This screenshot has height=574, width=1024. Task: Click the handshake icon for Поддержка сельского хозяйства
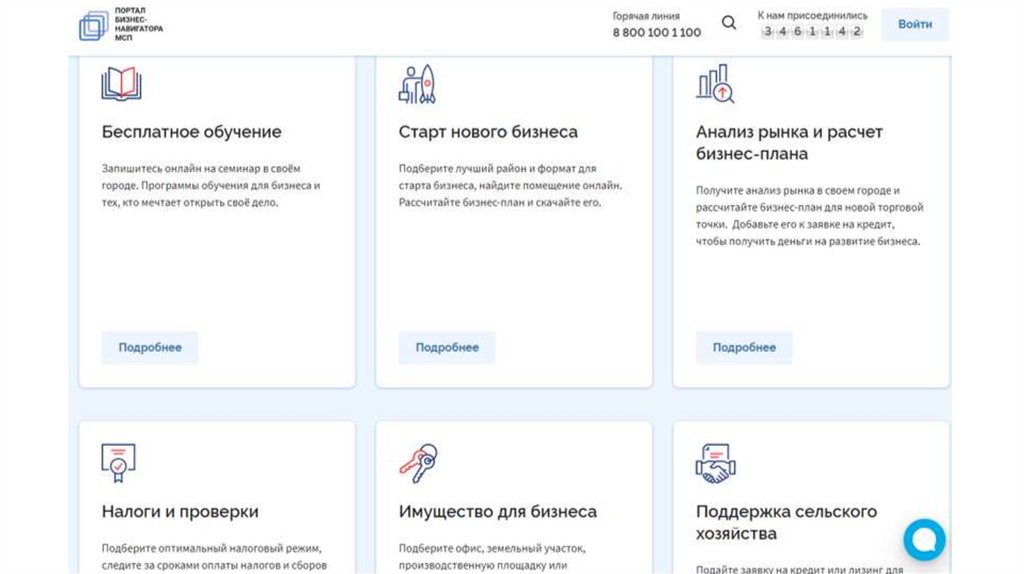tap(715, 463)
